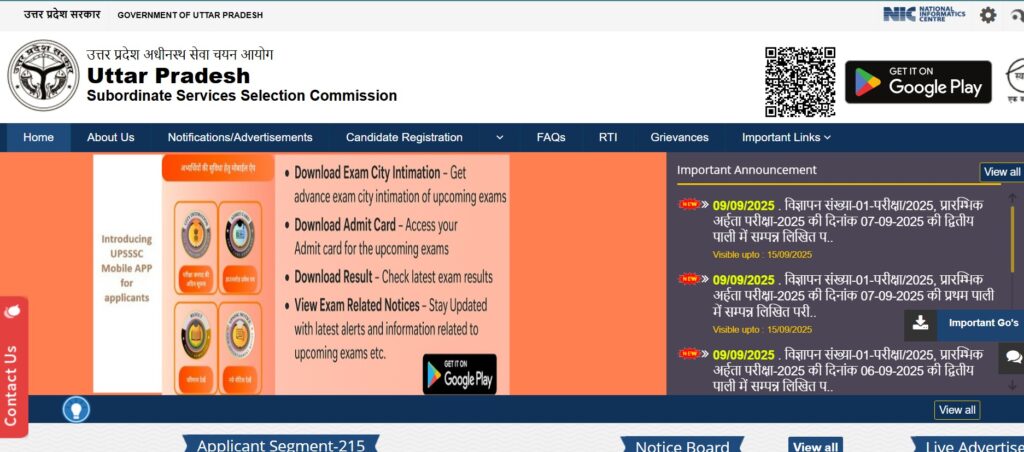Select the FAQs menu item
Screen dimensions: 1024x452
(551, 138)
